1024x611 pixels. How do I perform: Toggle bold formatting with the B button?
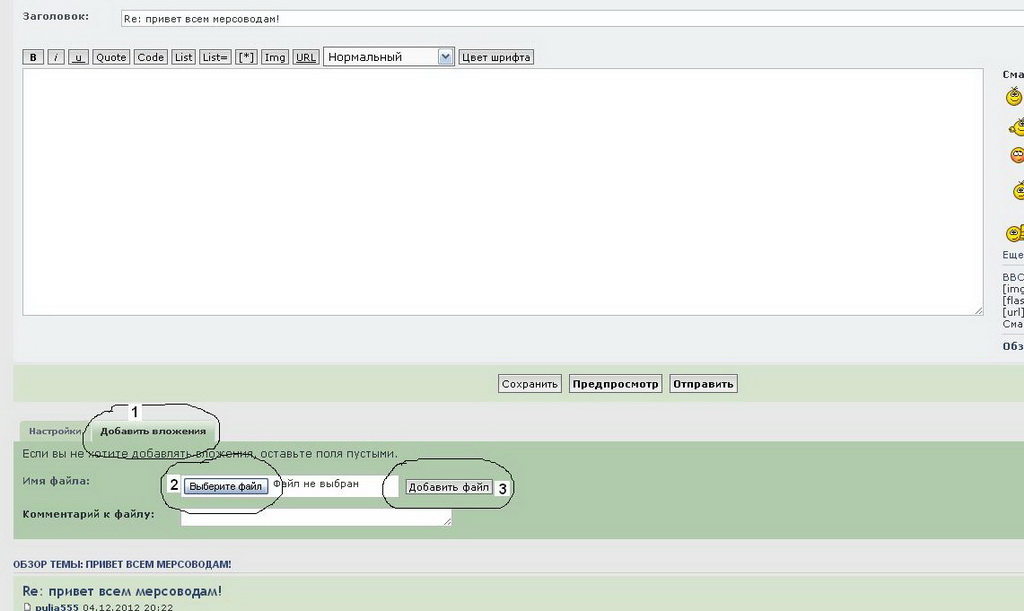click(33, 57)
